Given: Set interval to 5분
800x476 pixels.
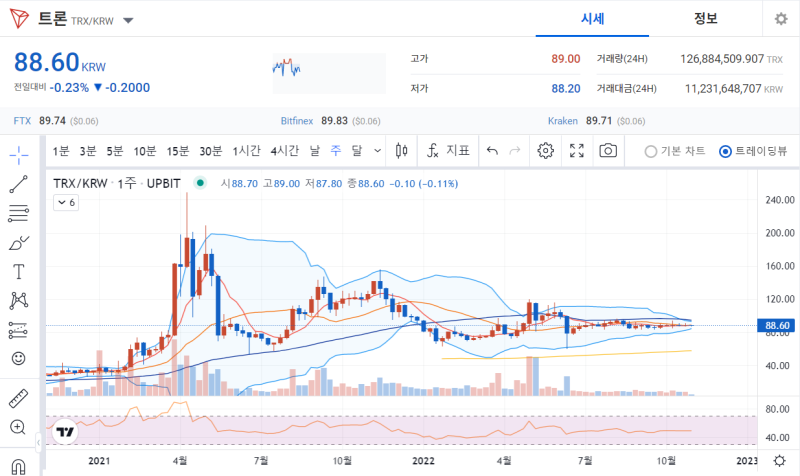Looking at the screenshot, I should (x=115, y=151).
